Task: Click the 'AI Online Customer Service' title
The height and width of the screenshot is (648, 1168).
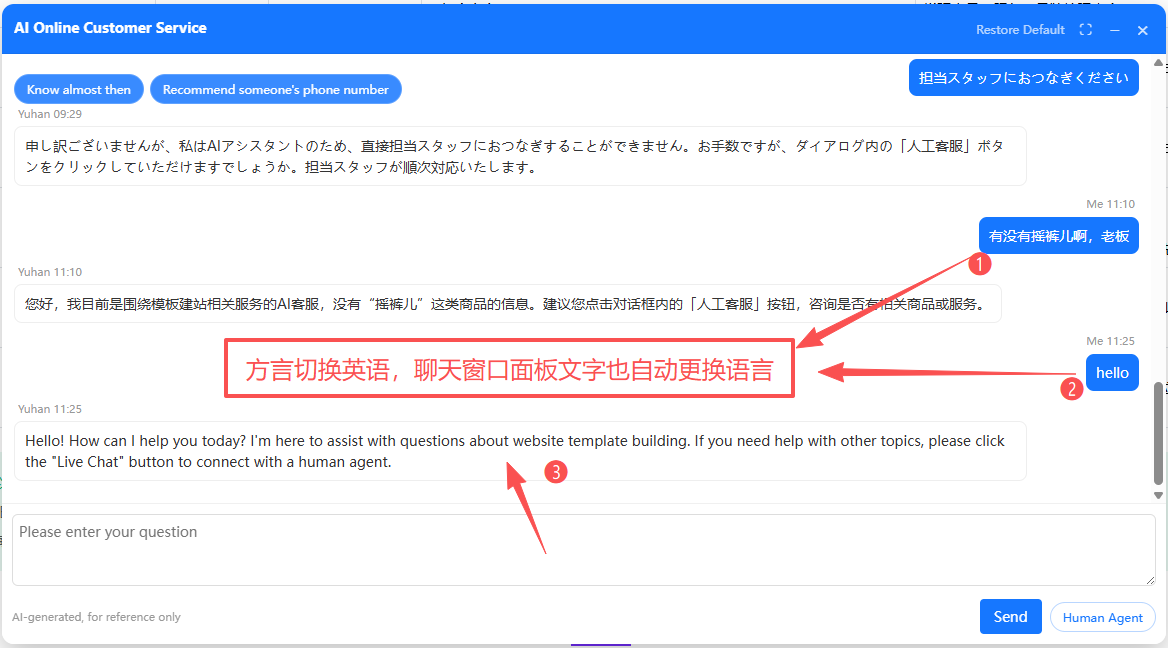Action: tap(110, 28)
